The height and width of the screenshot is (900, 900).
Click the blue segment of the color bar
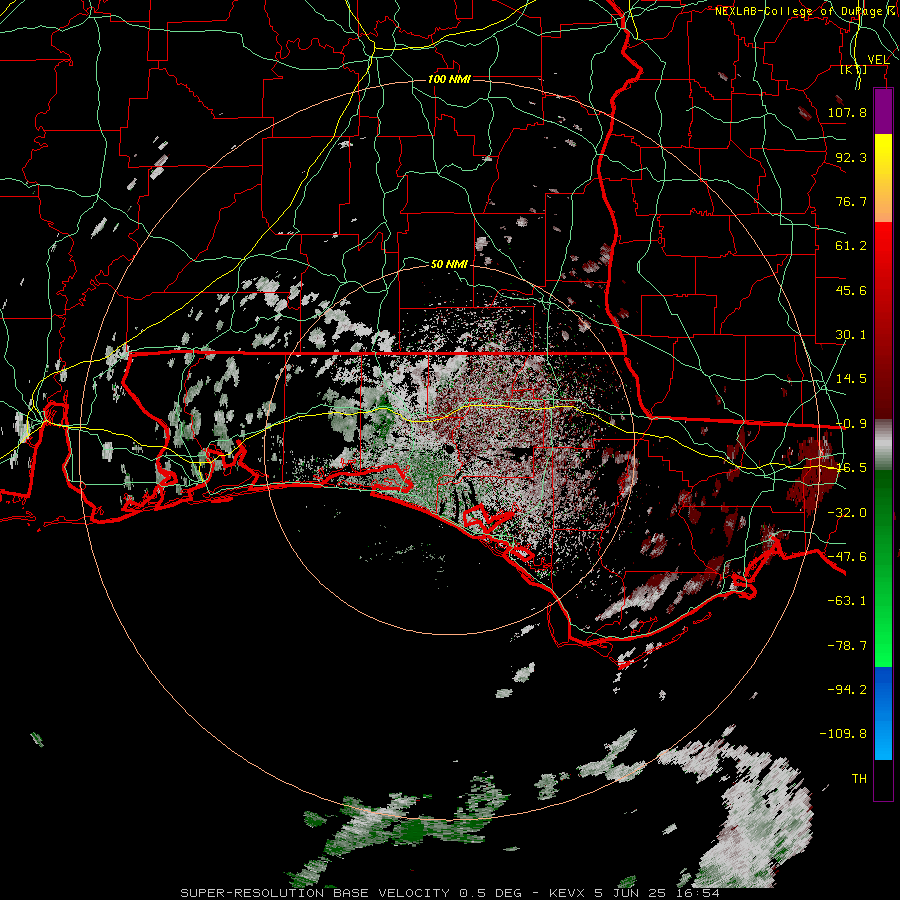883,712
